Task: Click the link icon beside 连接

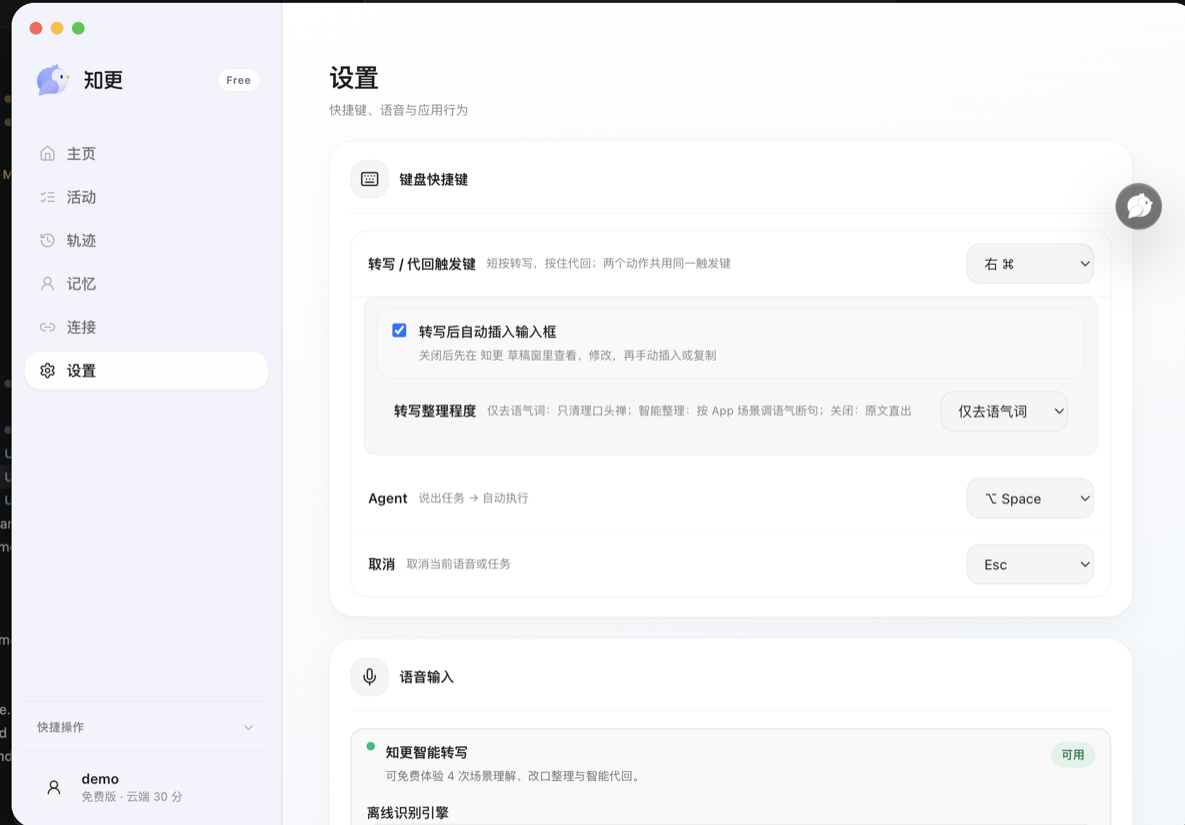Action: (x=48, y=327)
